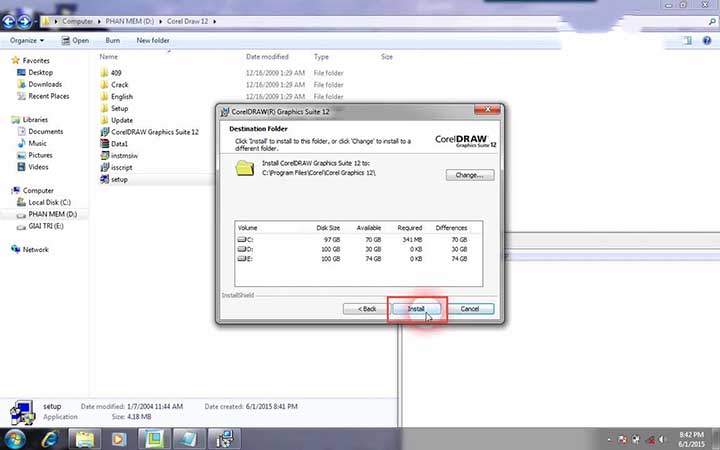Click the Change... destination folder button
This screenshot has height=450, width=720.
pyautogui.click(x=469, y=175)
